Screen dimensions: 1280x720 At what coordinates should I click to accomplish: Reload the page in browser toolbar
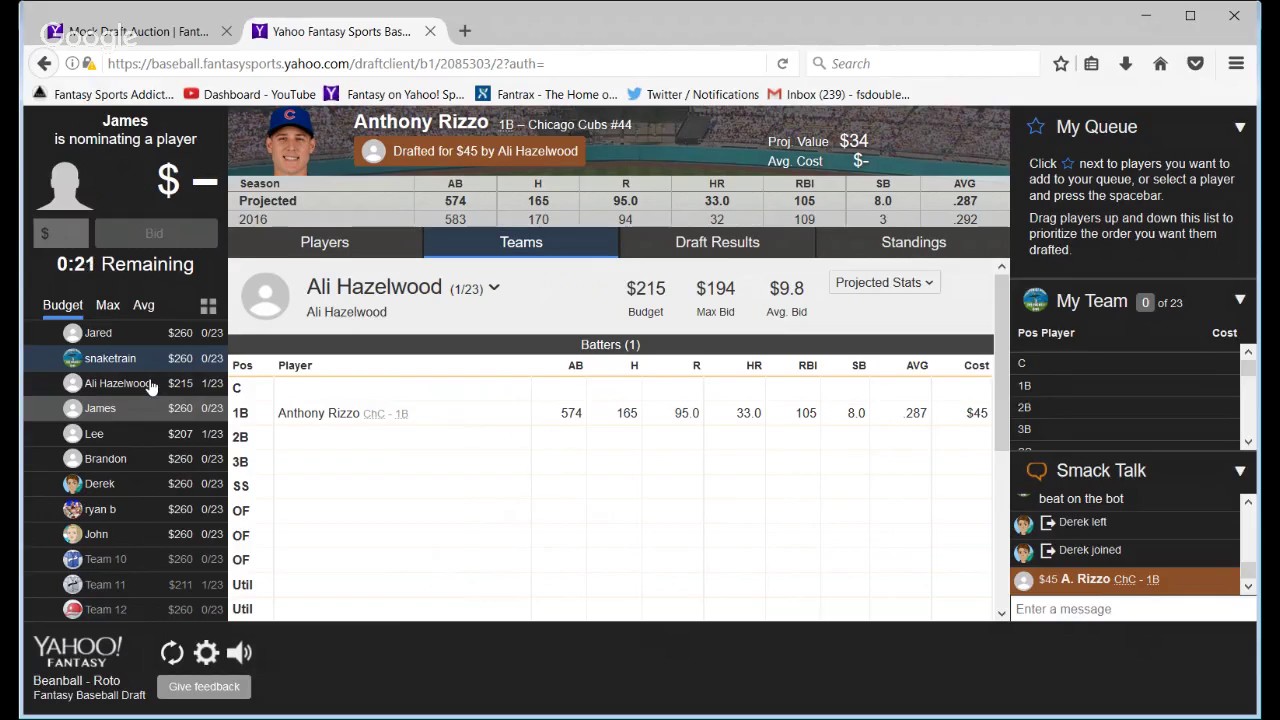click(782, 63)
